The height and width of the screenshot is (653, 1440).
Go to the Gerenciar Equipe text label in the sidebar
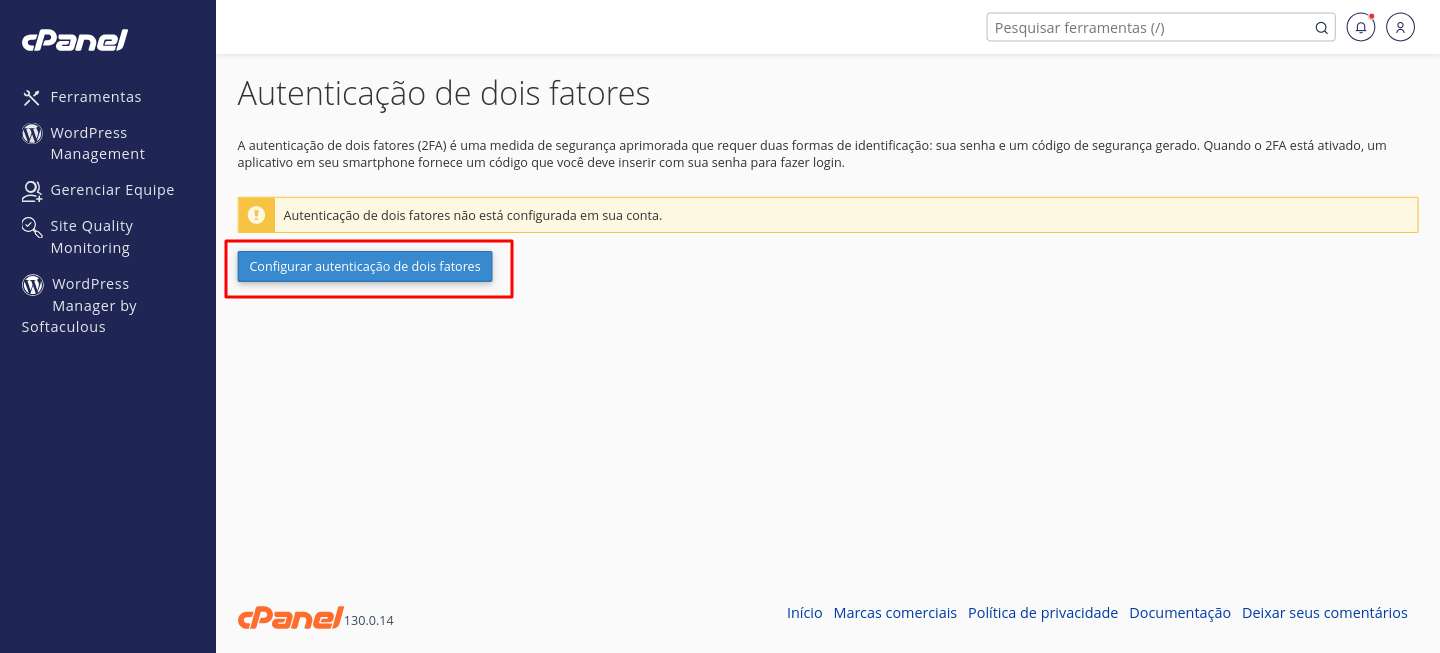(x=112, y=190)
